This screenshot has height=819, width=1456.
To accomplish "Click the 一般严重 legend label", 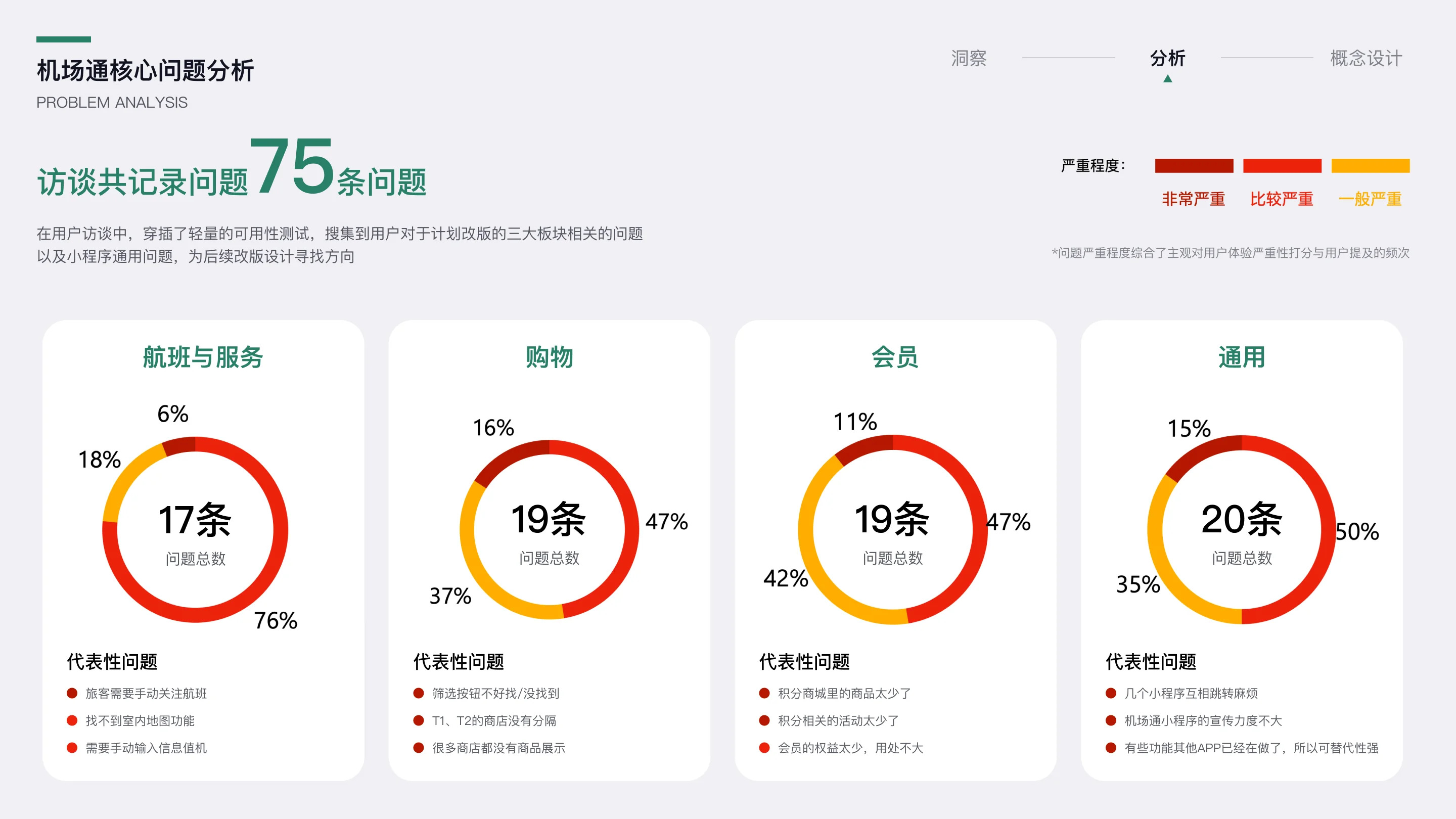I will click(x=1370, y=199).
